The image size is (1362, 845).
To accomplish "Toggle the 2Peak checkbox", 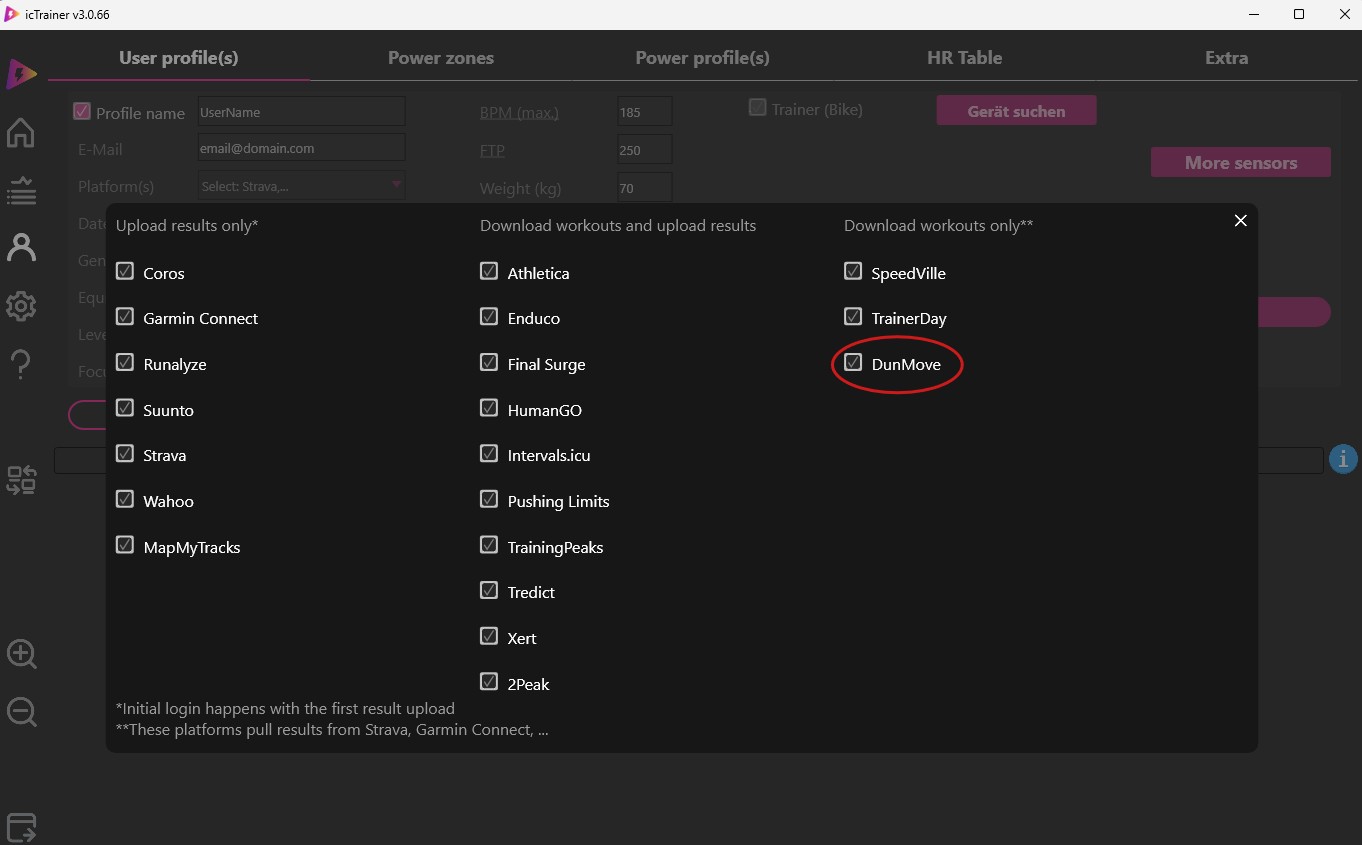I will tap(489, 682).
